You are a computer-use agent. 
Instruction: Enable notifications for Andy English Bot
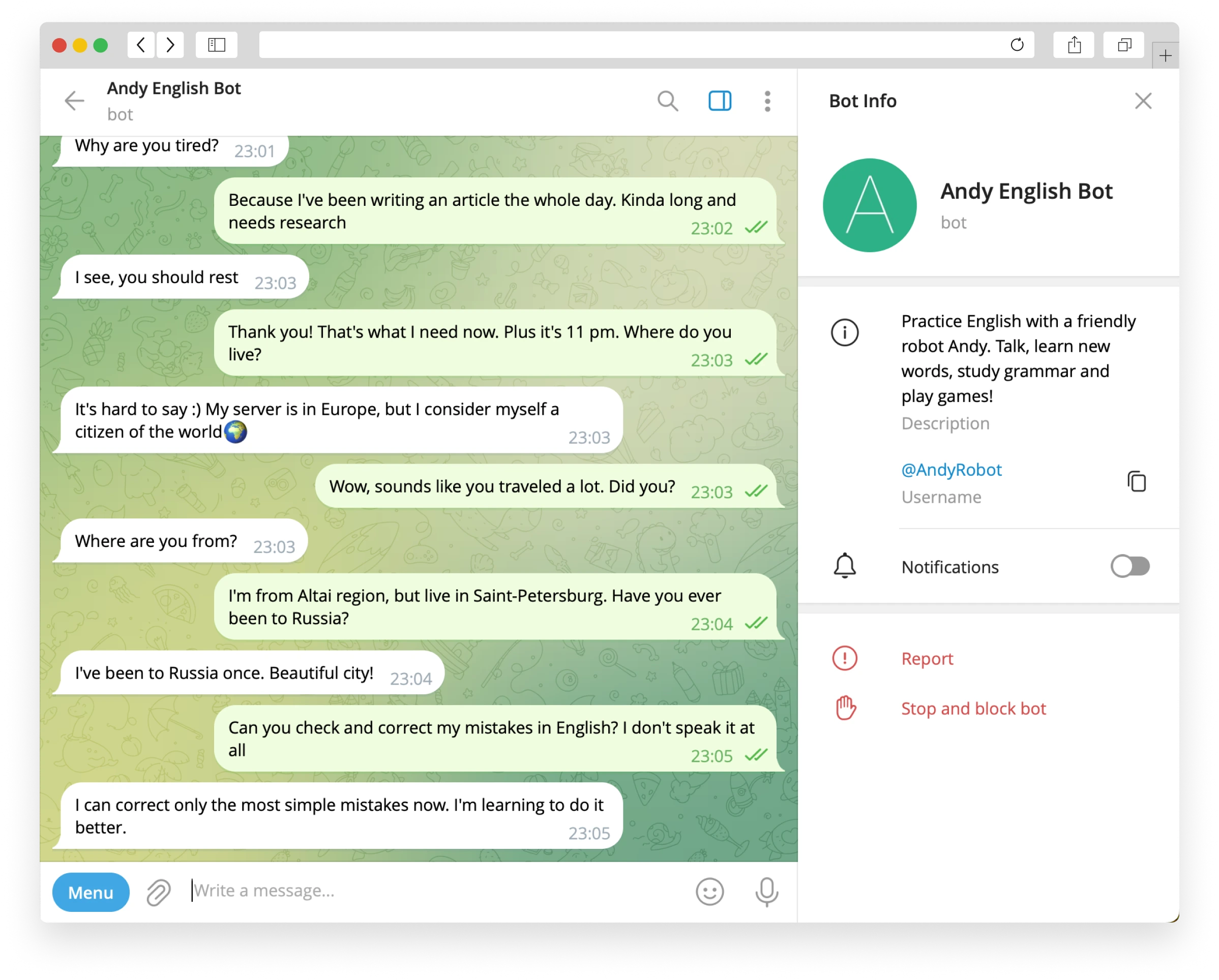[1129, 566]
